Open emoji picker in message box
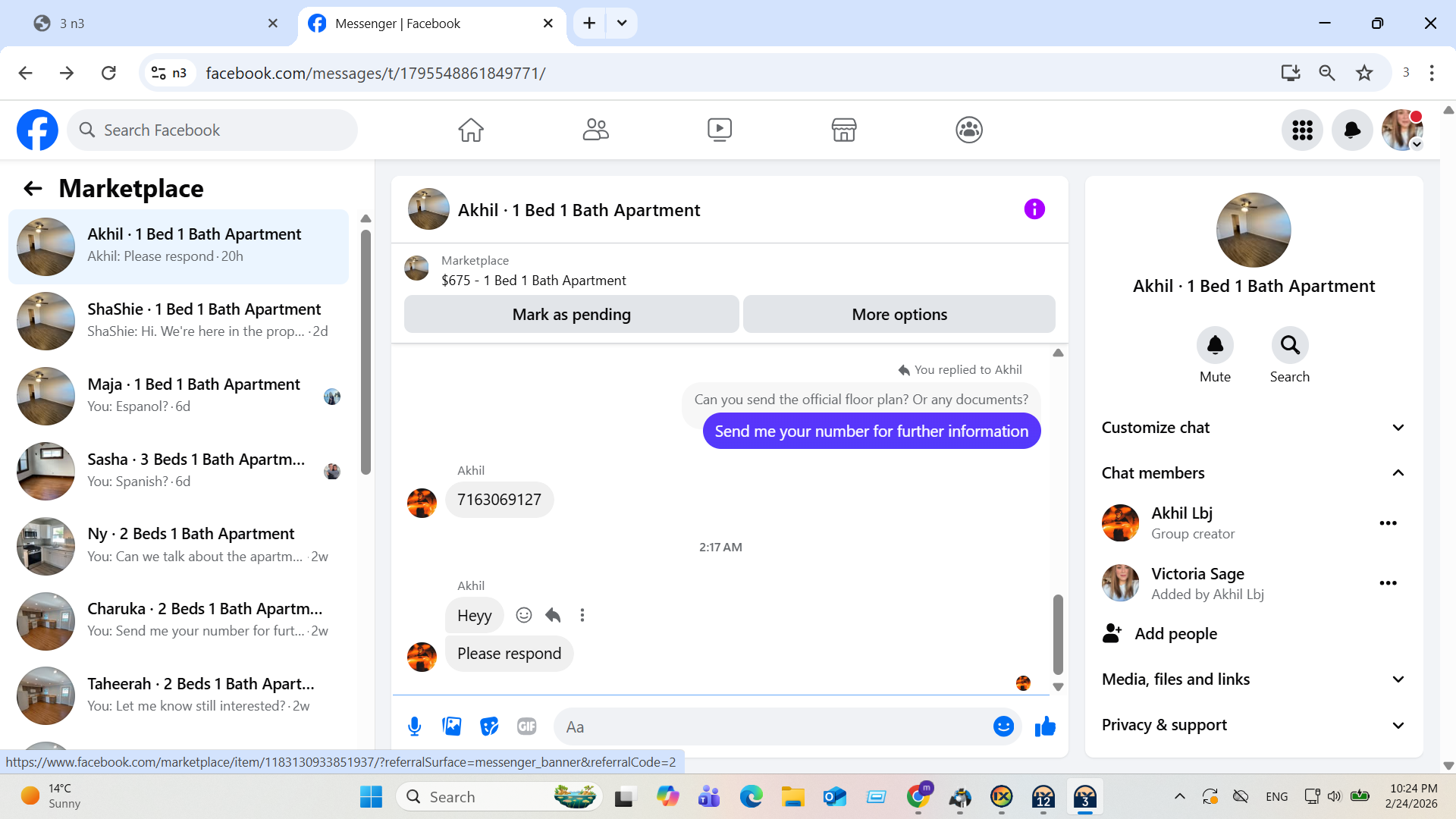 (1003, 726)
